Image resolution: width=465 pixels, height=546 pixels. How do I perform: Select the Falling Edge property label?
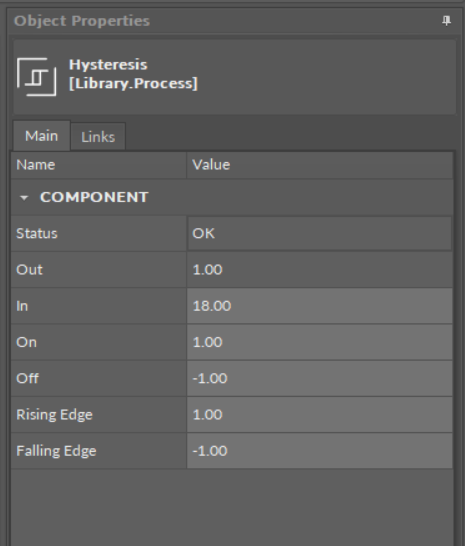coord(56,451)
